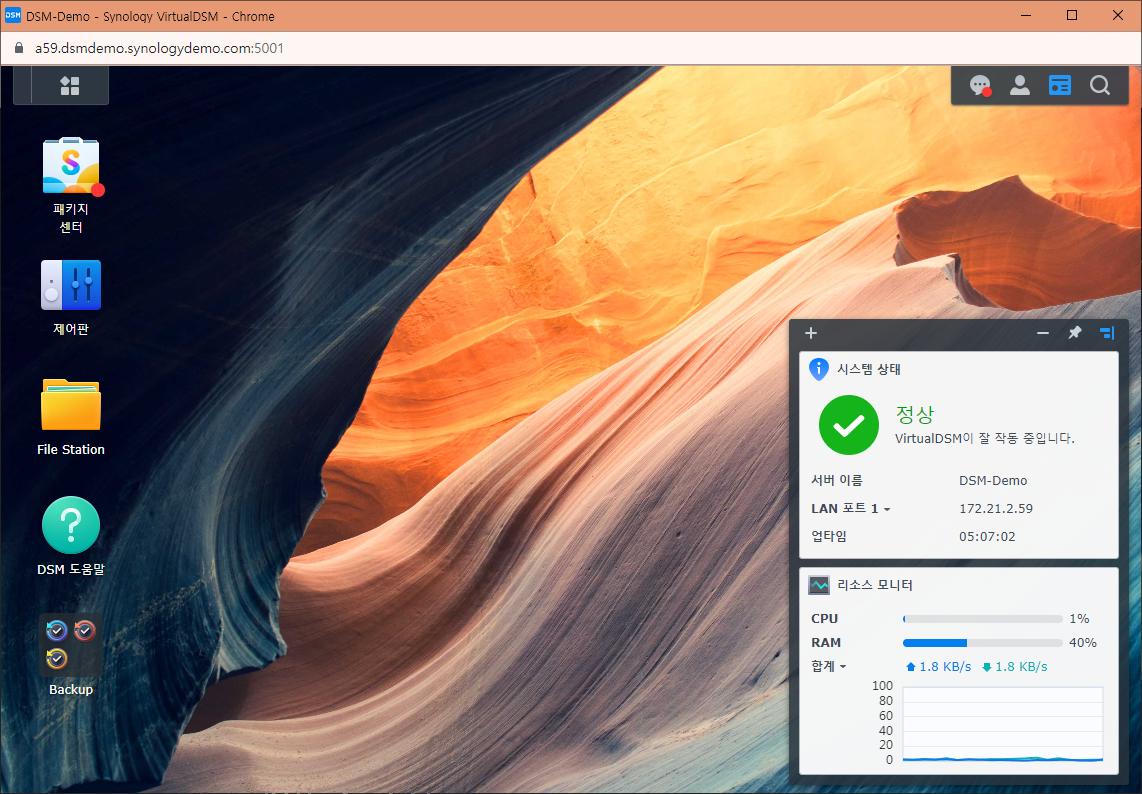Open the notifications chat bubble icon
Screen dimensions: 1142x794
click(x=980, y=86)
